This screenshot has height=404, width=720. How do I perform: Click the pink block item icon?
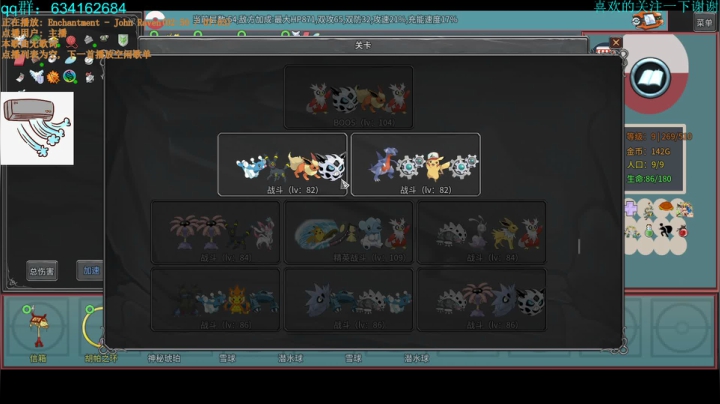click(x=19, y=60)
